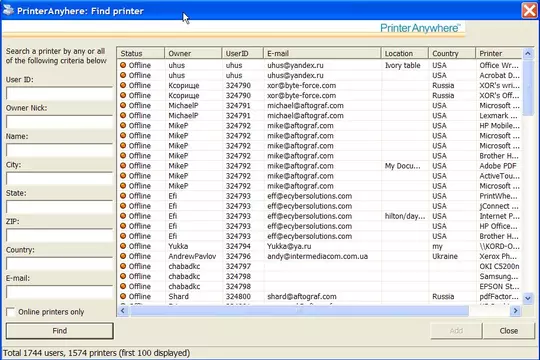The height and width of the screenshot is (360, 540).
Task: Click status icon of PrintWhe... row
Action: [x=123, y=196]
